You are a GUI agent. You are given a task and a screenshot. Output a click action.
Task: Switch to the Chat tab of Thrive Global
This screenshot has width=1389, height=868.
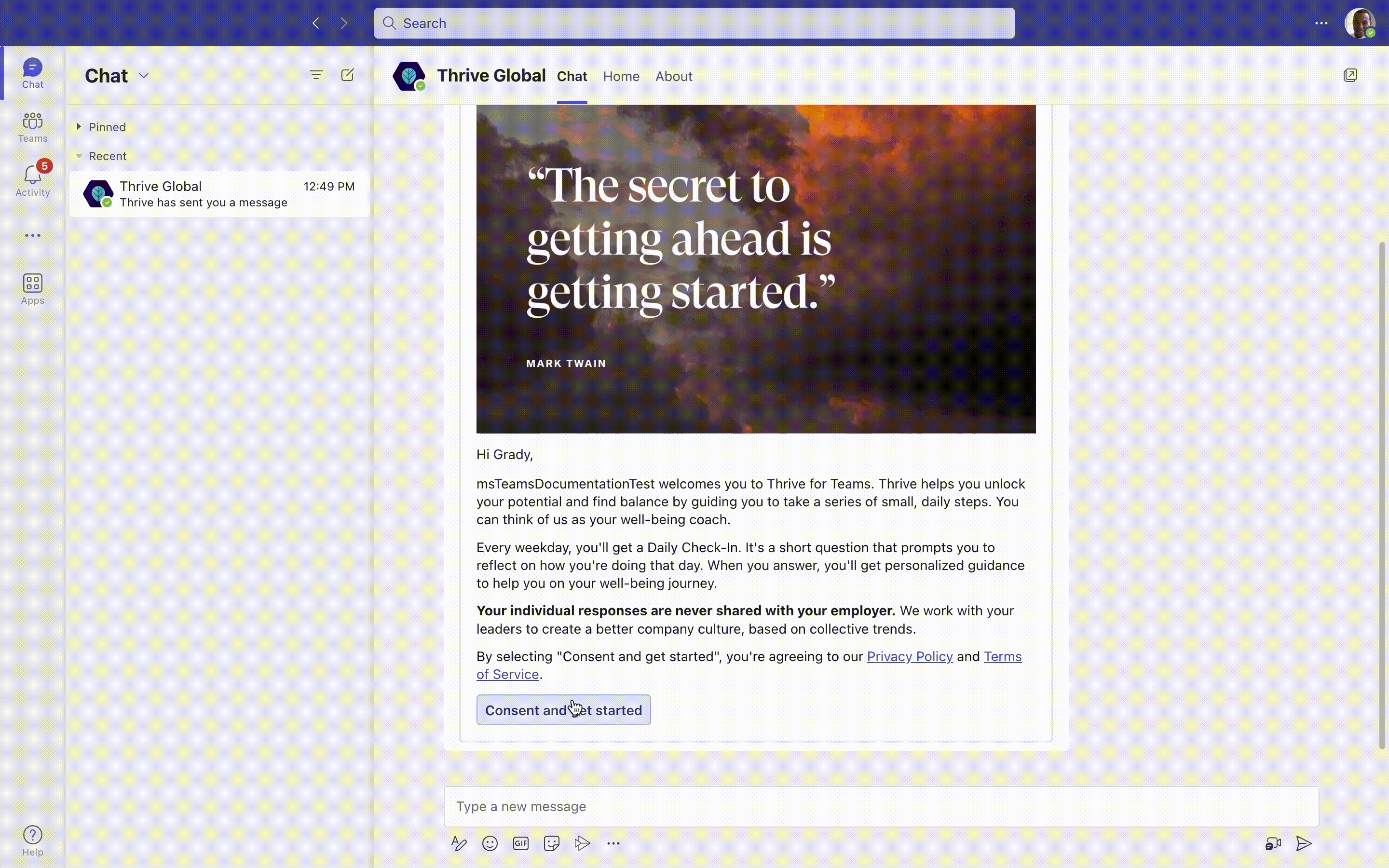click(x=572, y=76)
